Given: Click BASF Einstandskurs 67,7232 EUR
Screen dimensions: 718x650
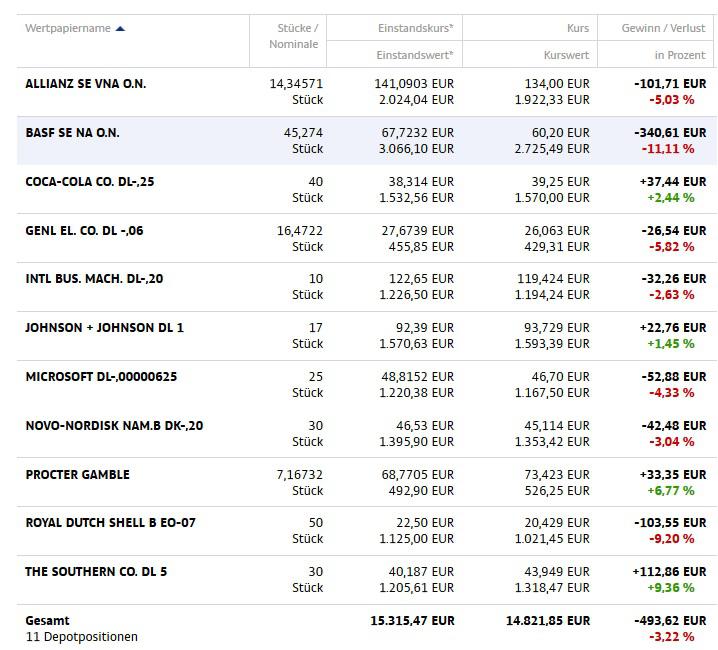Looking at the screenshot, I should [x=418, y=133].
